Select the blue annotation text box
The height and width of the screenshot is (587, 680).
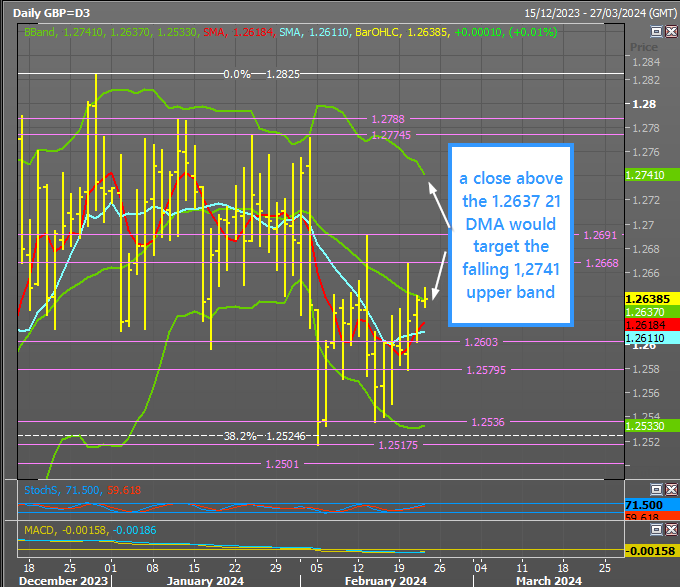coord(511,235)
